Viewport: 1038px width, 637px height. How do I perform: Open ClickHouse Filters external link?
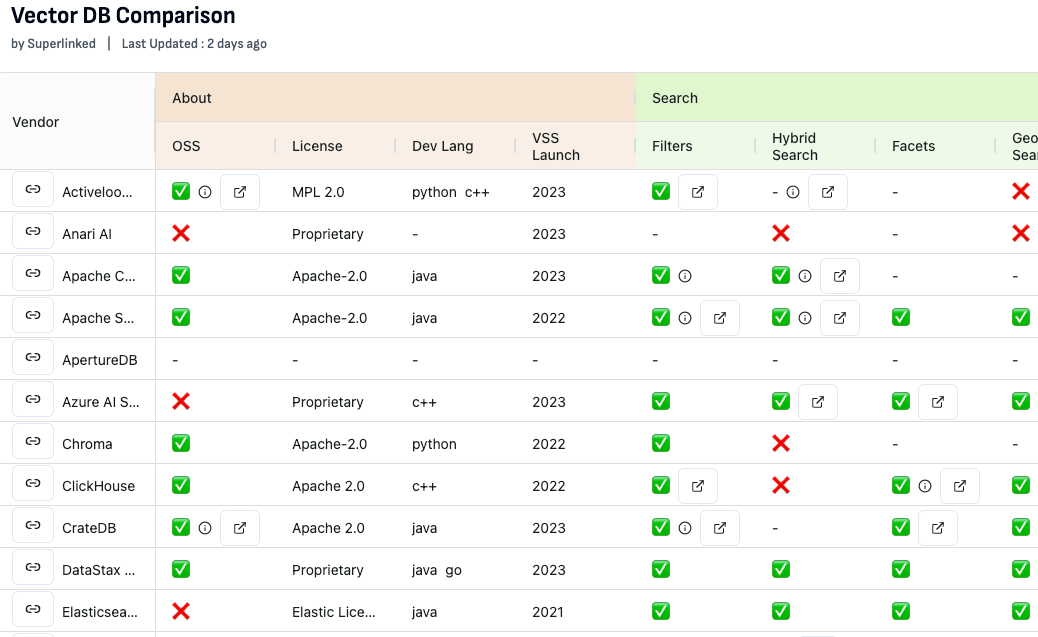pyautogui.click(x=698, y=486)
